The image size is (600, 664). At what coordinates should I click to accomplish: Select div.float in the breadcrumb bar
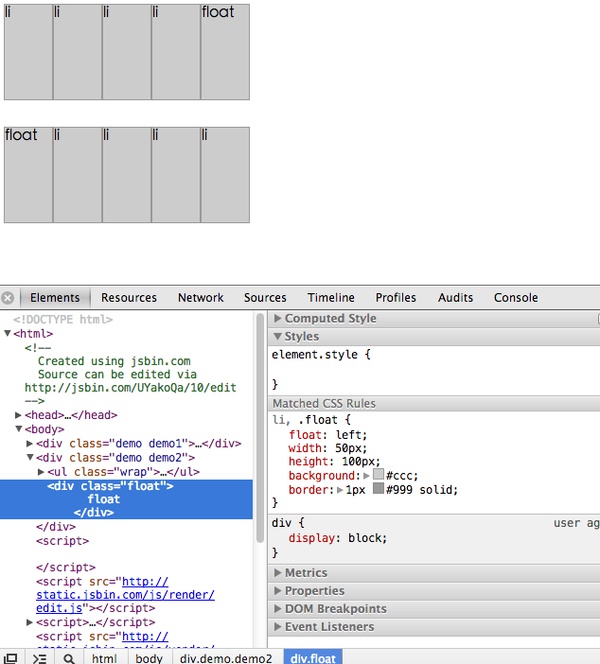tap(313, 658)
